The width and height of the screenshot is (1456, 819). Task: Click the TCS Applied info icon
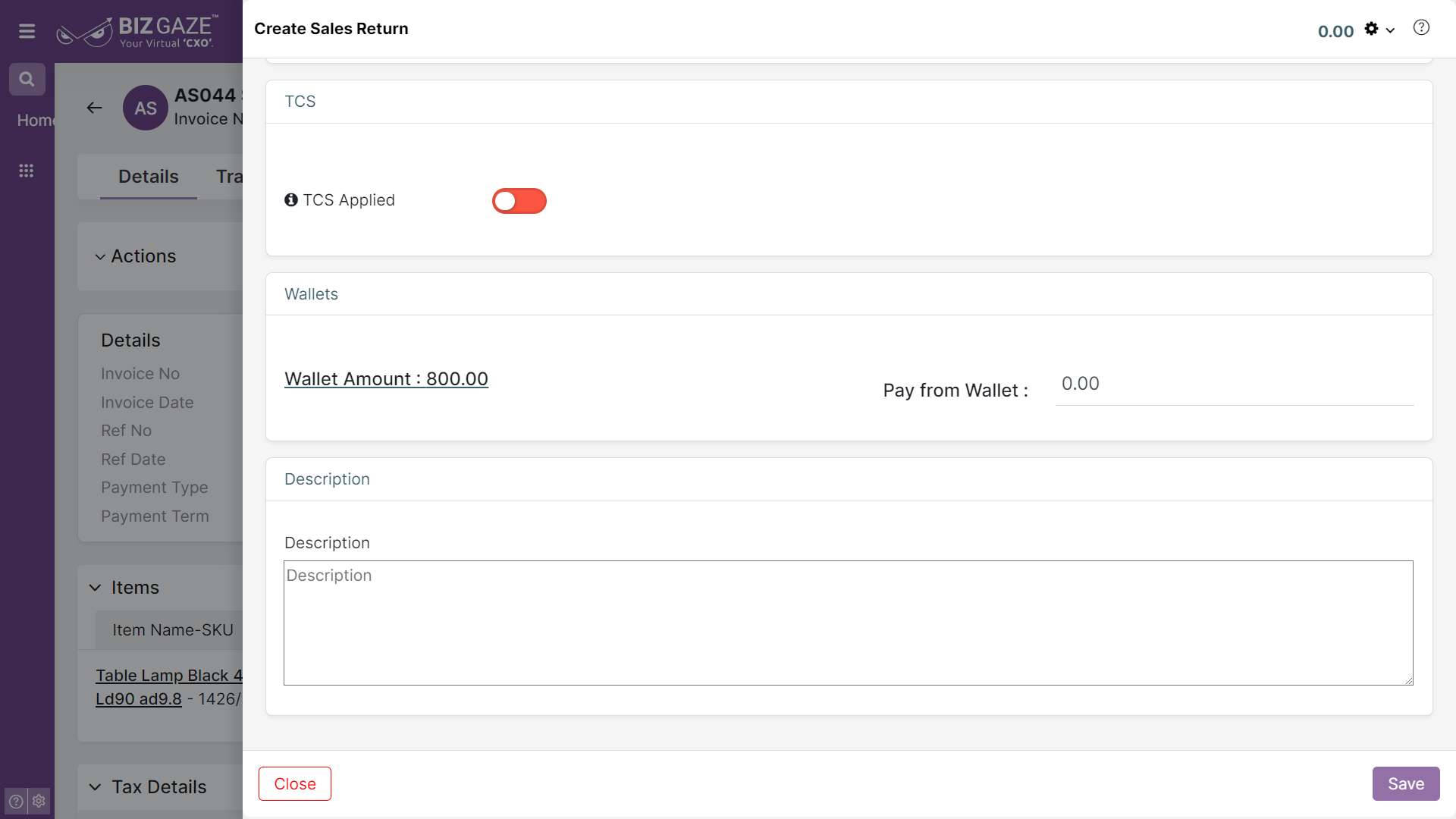291,200
